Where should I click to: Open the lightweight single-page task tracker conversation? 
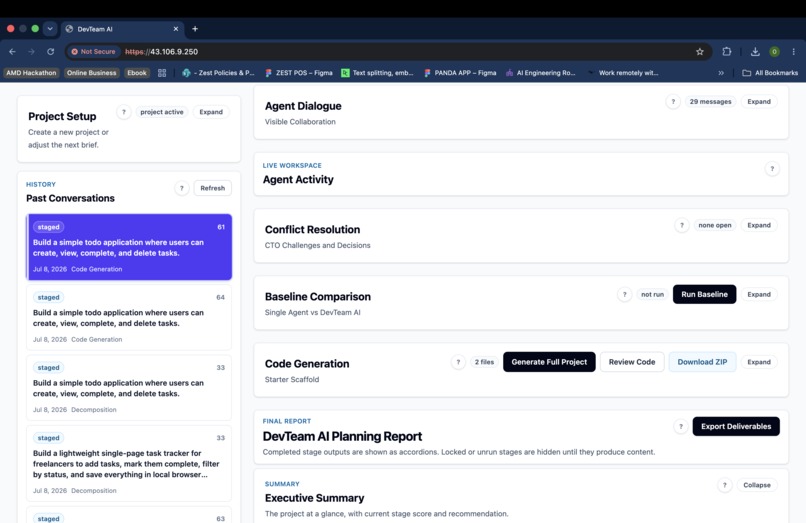(x=129, y=463)
